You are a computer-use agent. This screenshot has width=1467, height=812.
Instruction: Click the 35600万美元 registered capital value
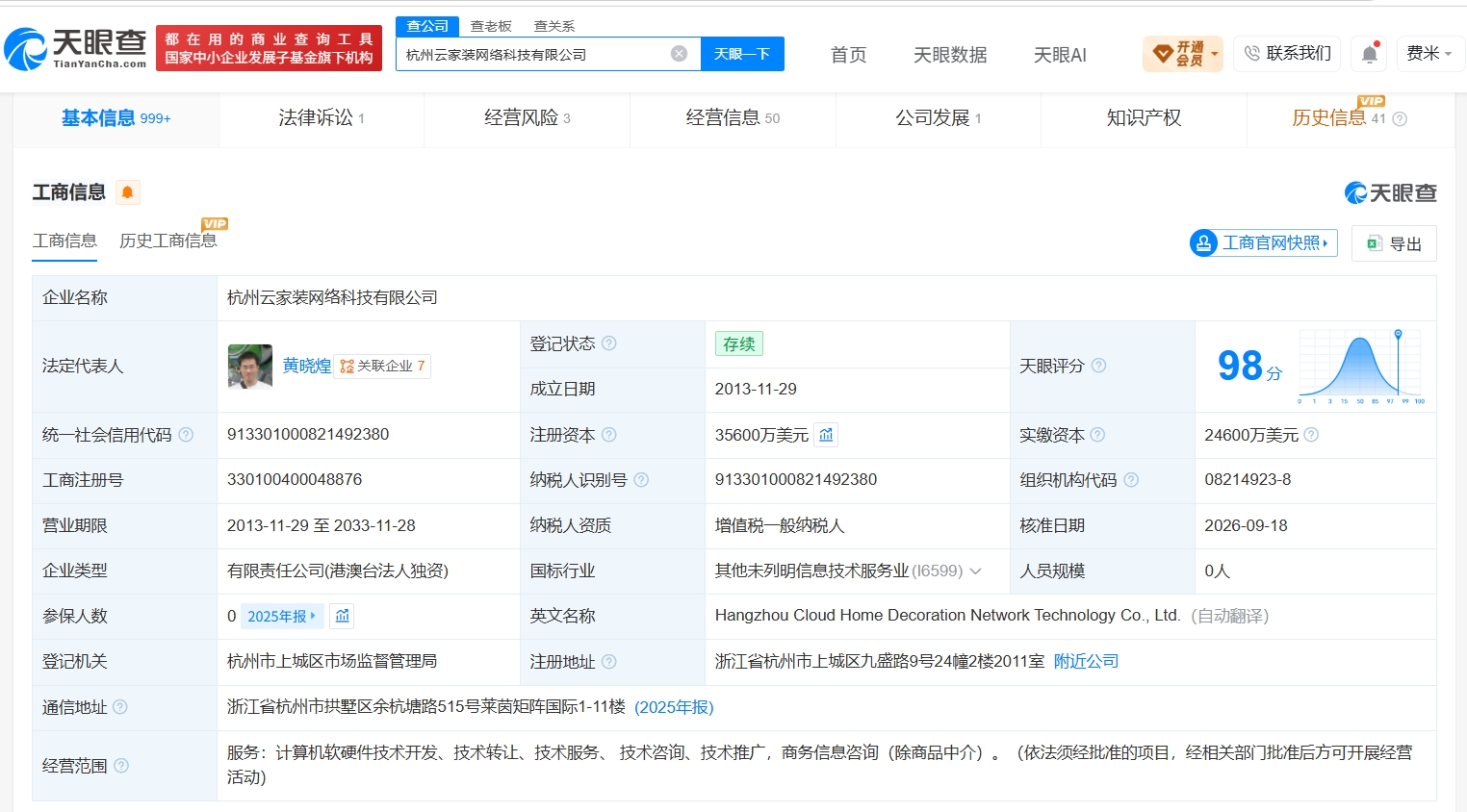click(x=761, y=435)
